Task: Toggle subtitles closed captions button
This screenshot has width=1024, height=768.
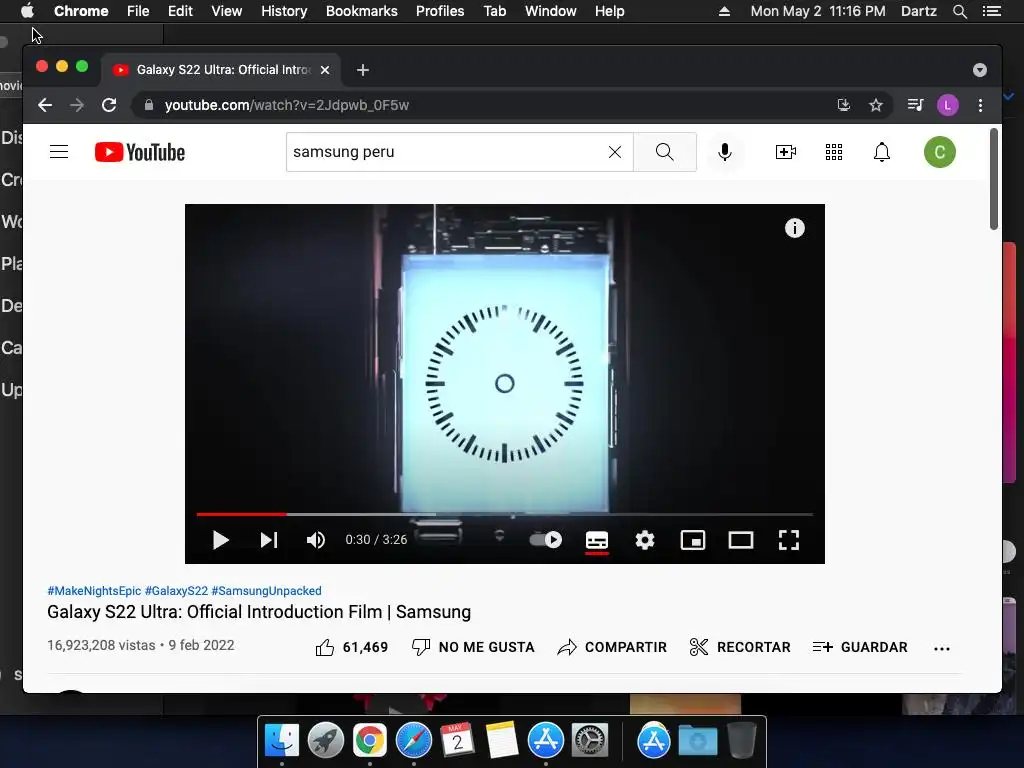Action: (597, 540)
